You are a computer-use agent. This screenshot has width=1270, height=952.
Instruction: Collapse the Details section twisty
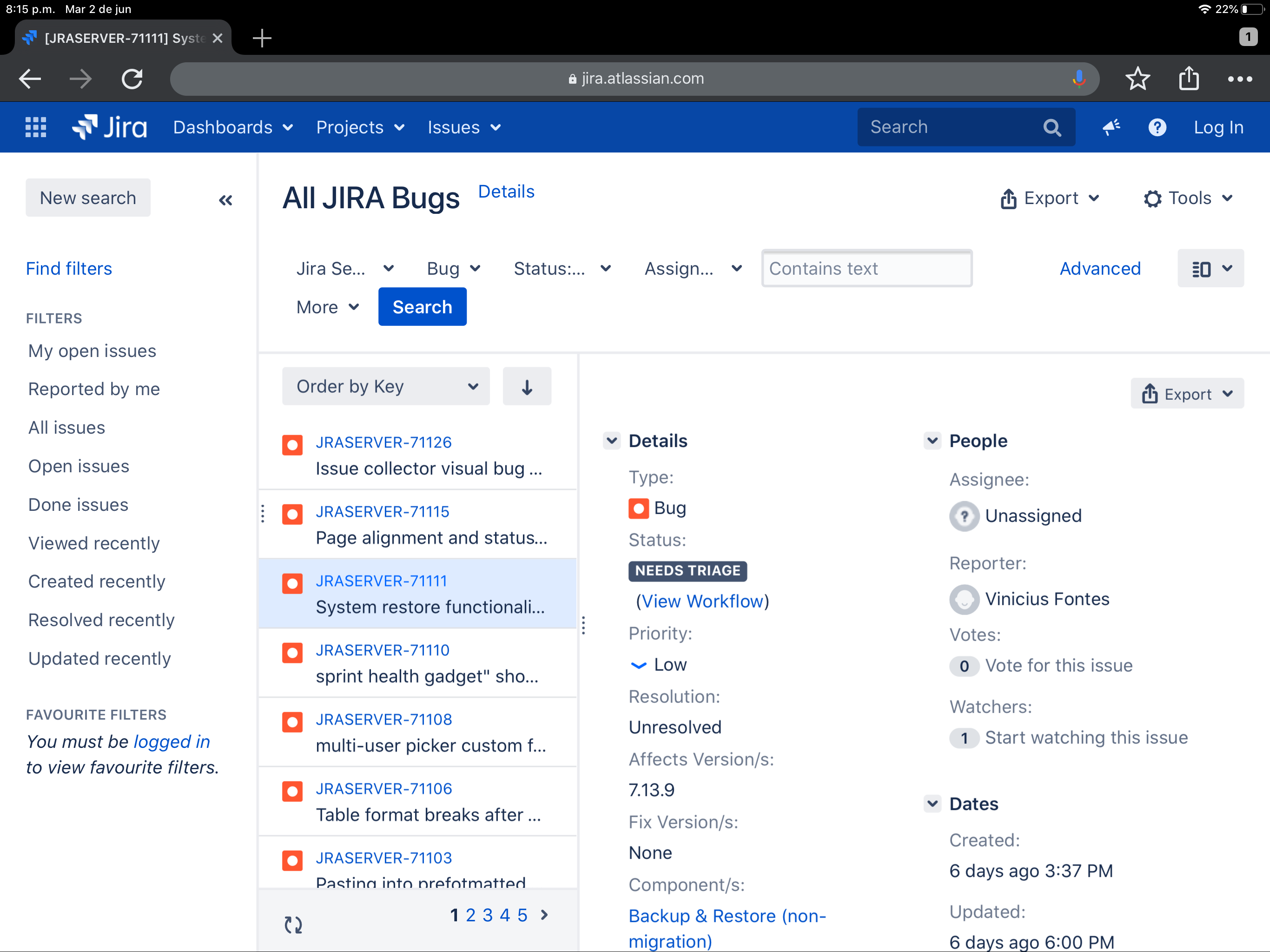612,440
